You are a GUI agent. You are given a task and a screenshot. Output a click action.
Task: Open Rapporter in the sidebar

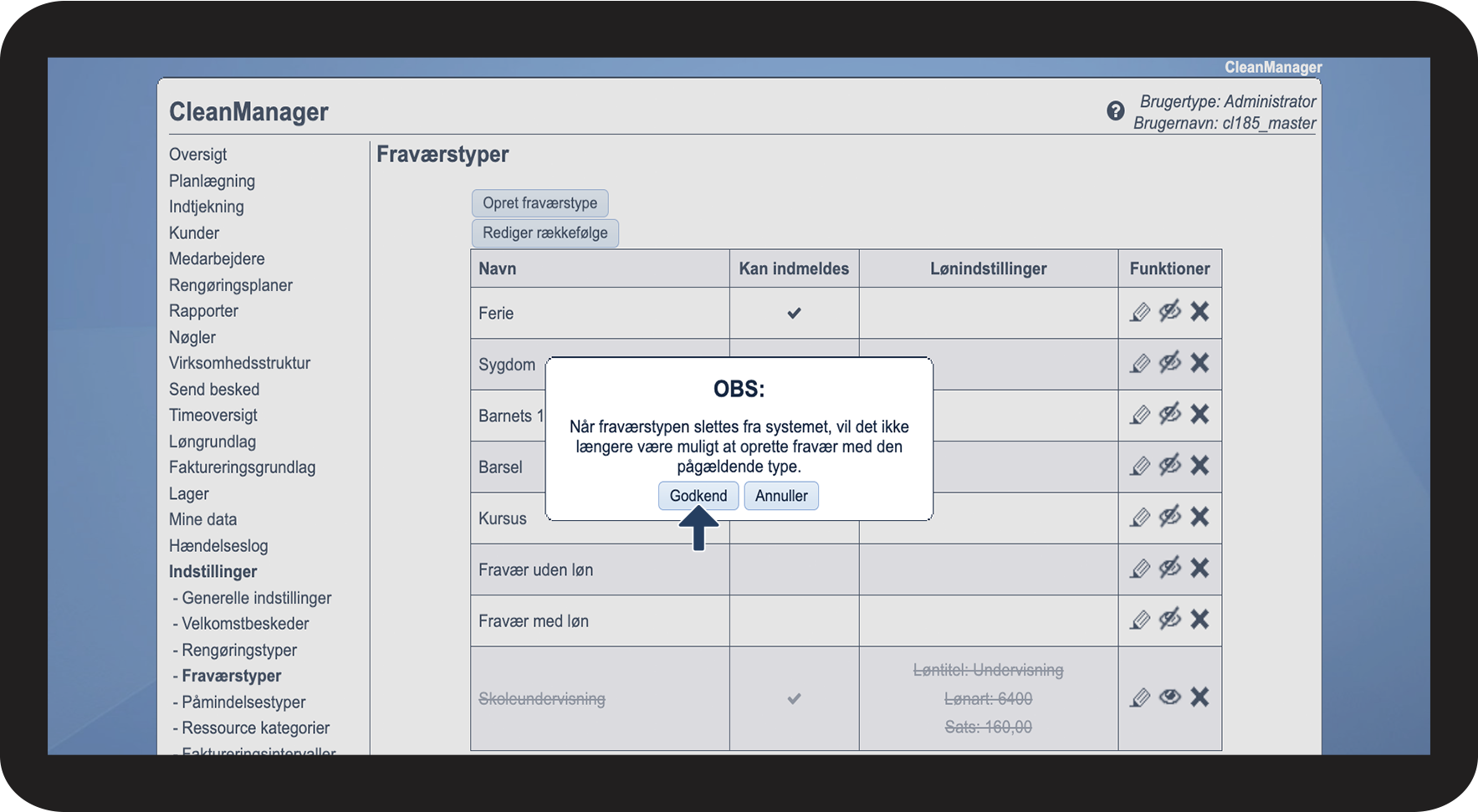(x=203, y=311)
